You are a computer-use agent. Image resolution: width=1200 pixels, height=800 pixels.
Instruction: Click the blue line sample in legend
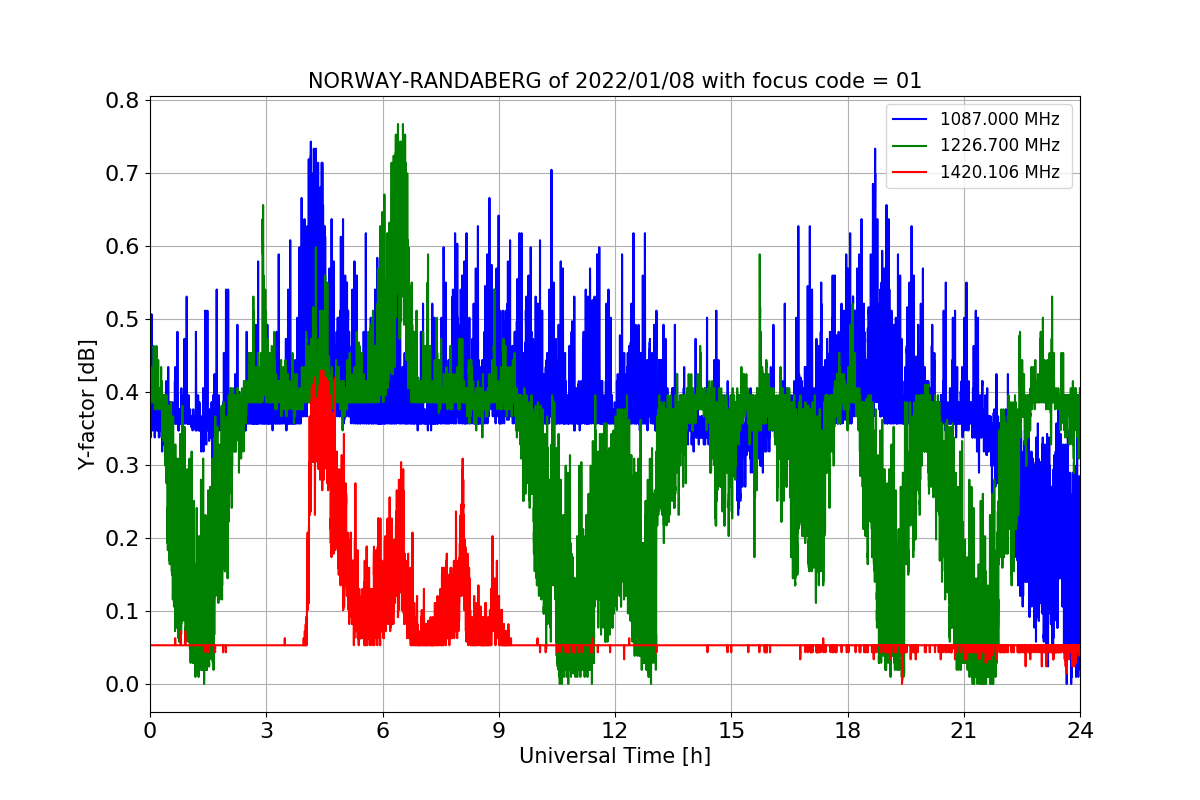point(911,120)
